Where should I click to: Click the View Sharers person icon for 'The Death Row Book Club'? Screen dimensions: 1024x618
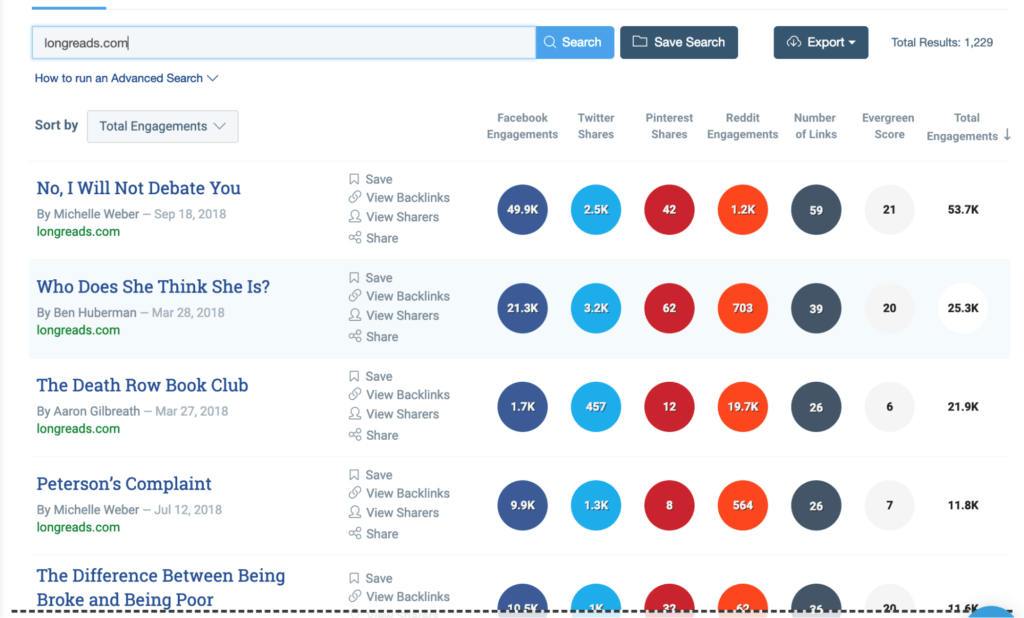pos(354,414)
